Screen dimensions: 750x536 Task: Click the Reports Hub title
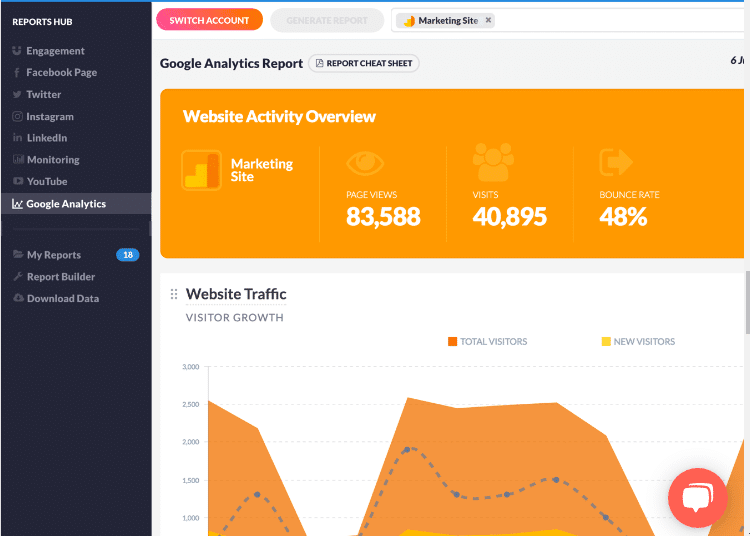(42, 22)
